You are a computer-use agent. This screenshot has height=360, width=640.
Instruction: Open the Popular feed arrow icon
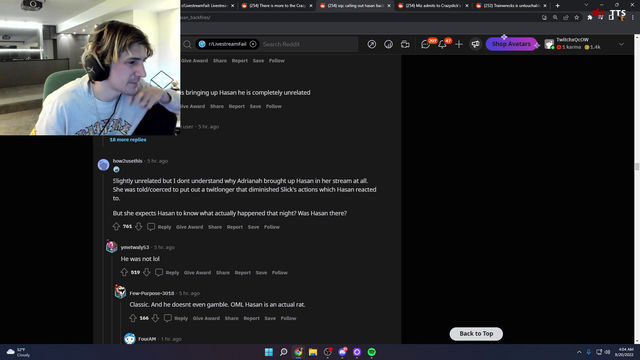371,44
